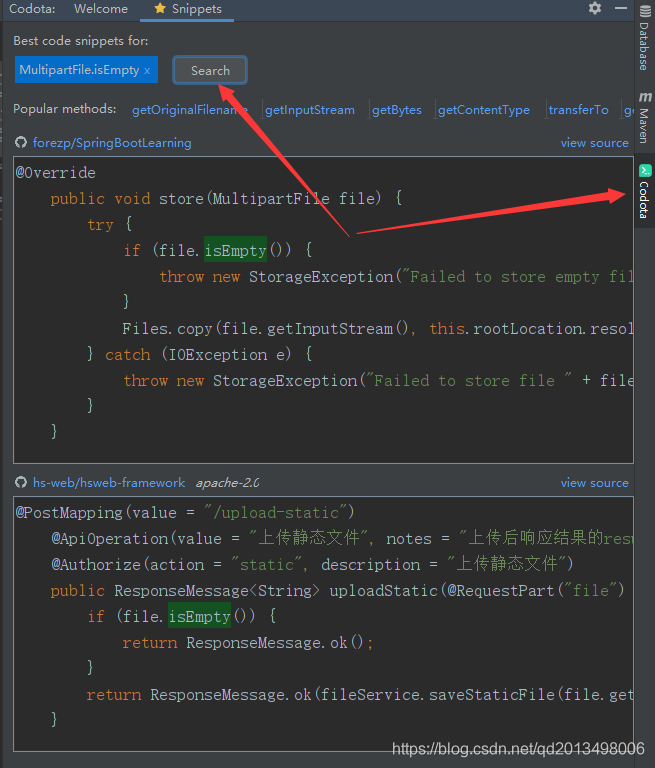Click the 'Popular methods:' label
This screenshot has width=655, height=768.
pyautogui.click(x=65, y=109)
